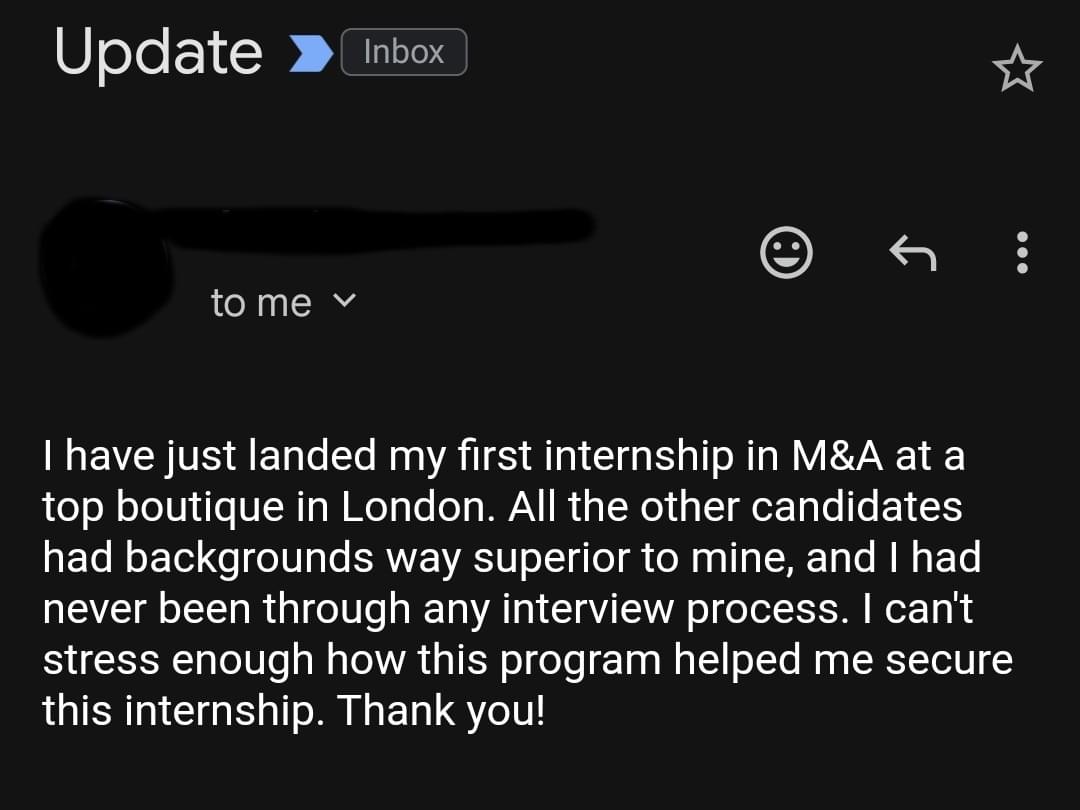
Task: Click the blue importance marker beside subject
Action: pyautogui.click(x=311, y=53)
